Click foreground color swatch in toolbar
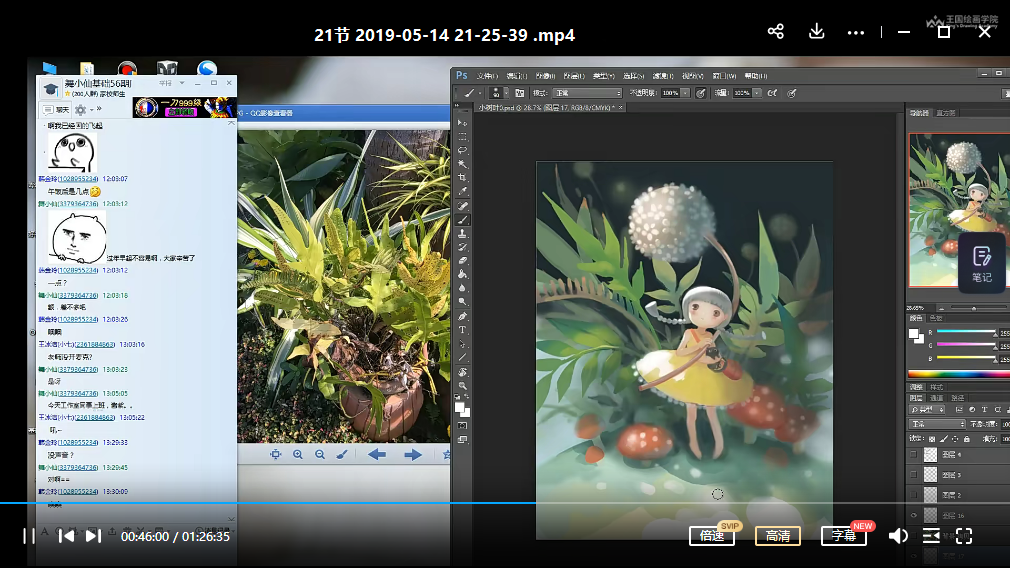 click(x=460, y=408)
